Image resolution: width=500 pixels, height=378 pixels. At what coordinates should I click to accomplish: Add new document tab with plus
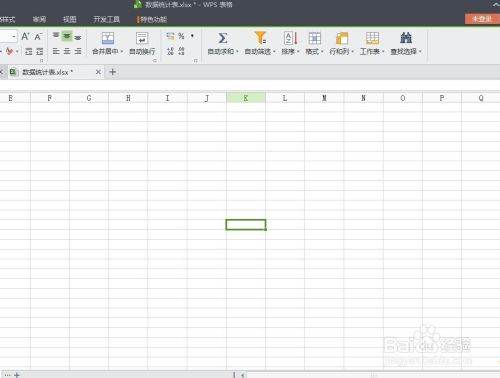[x=113, y=72]
